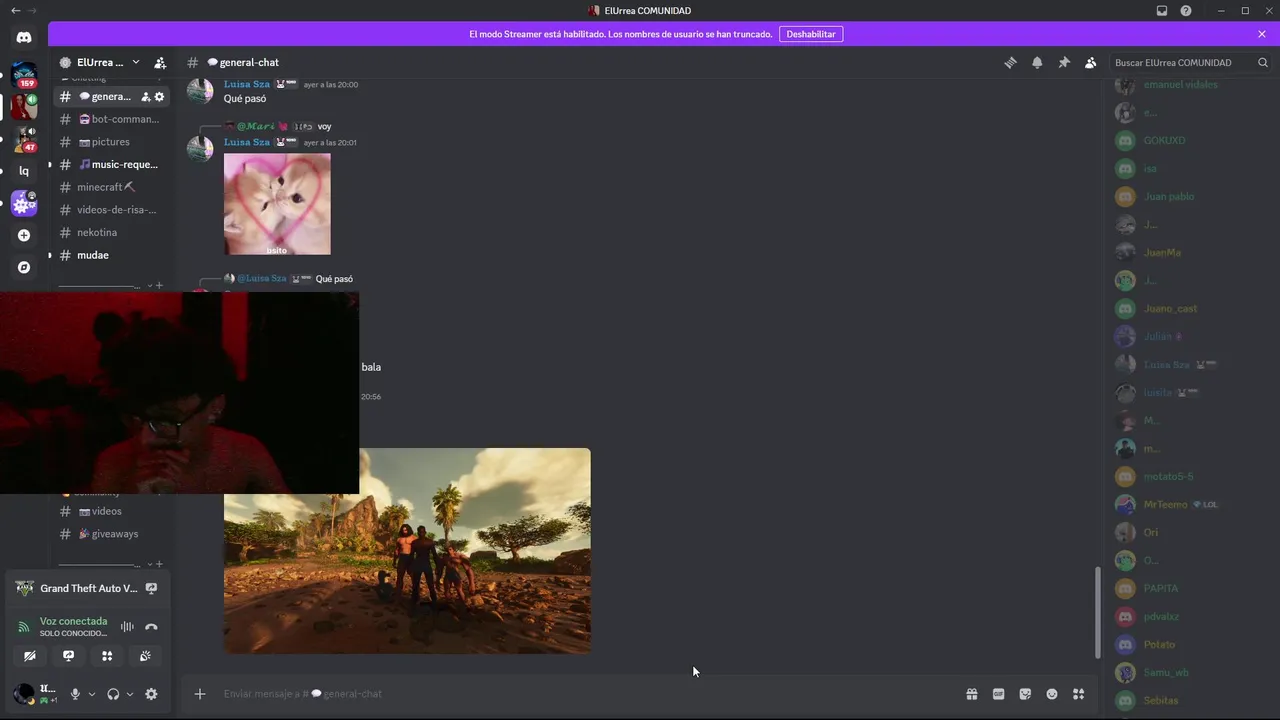Select the music-requests channel
The width and height of the screenshot is (1280, 720).
tap(111, 164)
